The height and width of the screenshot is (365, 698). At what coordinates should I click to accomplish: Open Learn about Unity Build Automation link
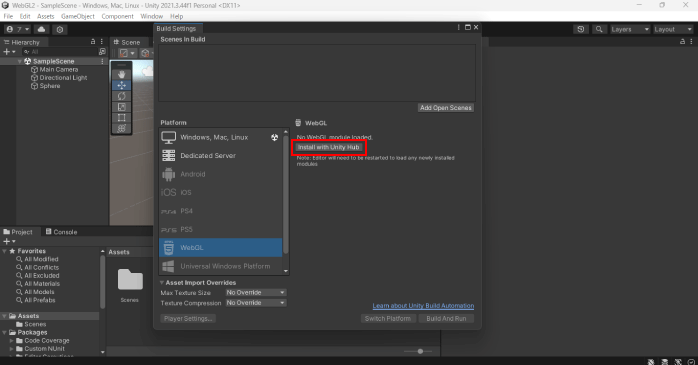point(423,306)
